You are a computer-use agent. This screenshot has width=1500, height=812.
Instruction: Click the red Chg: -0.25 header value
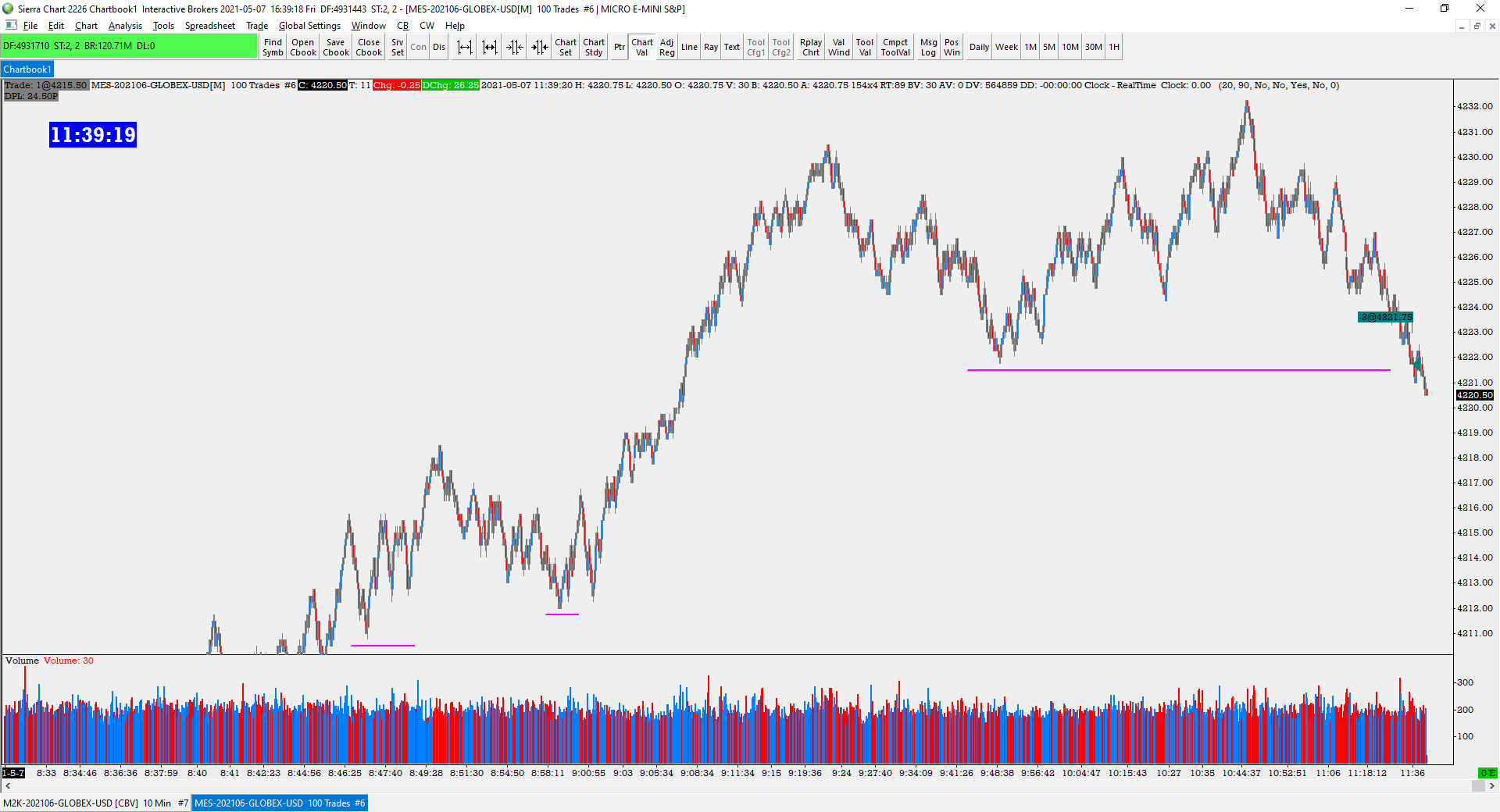(397, 85)
